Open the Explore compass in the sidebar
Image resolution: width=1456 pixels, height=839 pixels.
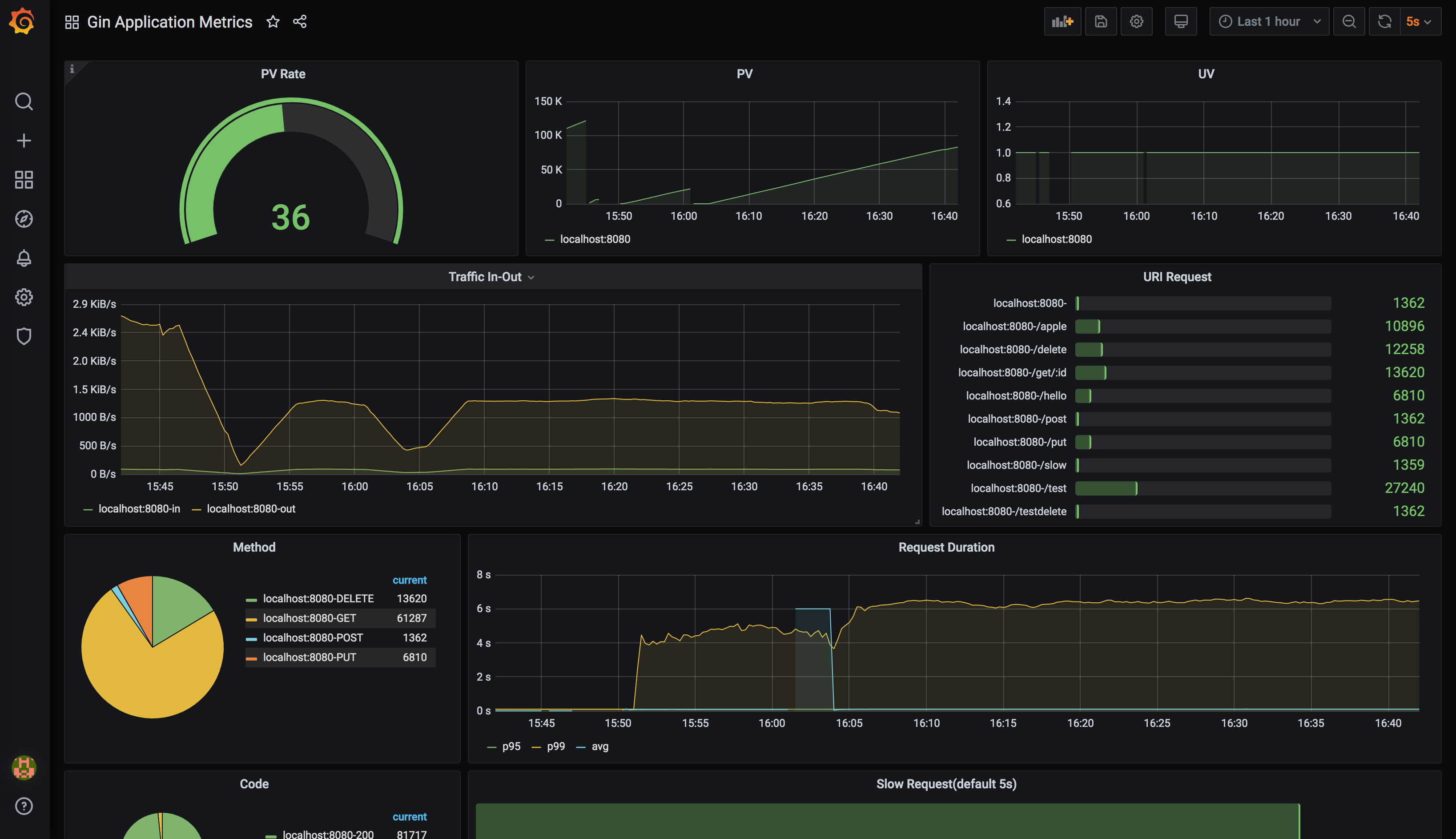click(x=24, y=219)
